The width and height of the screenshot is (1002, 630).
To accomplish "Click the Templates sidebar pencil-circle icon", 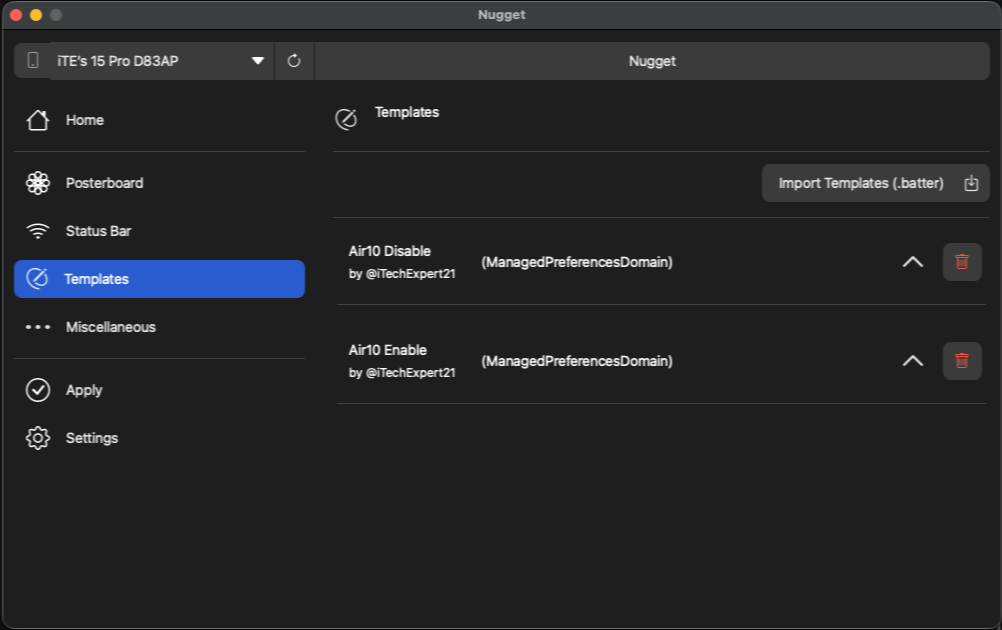I will [37, 279].
